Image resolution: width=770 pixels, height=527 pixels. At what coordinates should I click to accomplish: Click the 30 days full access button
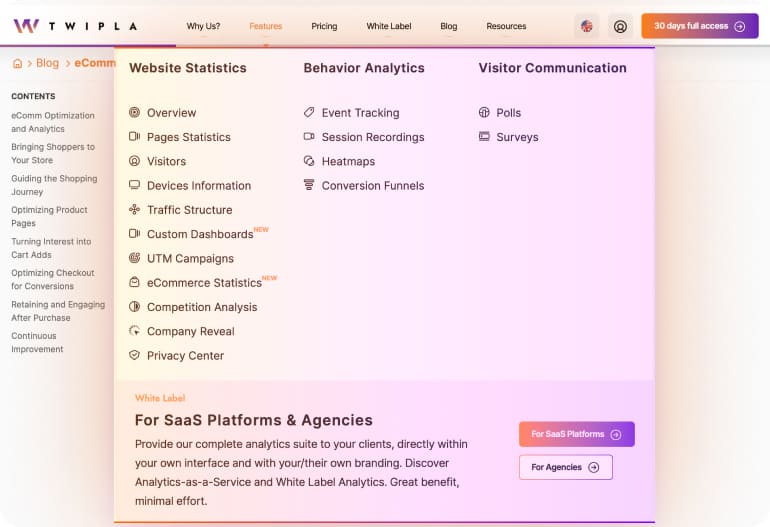pos(699,26)
